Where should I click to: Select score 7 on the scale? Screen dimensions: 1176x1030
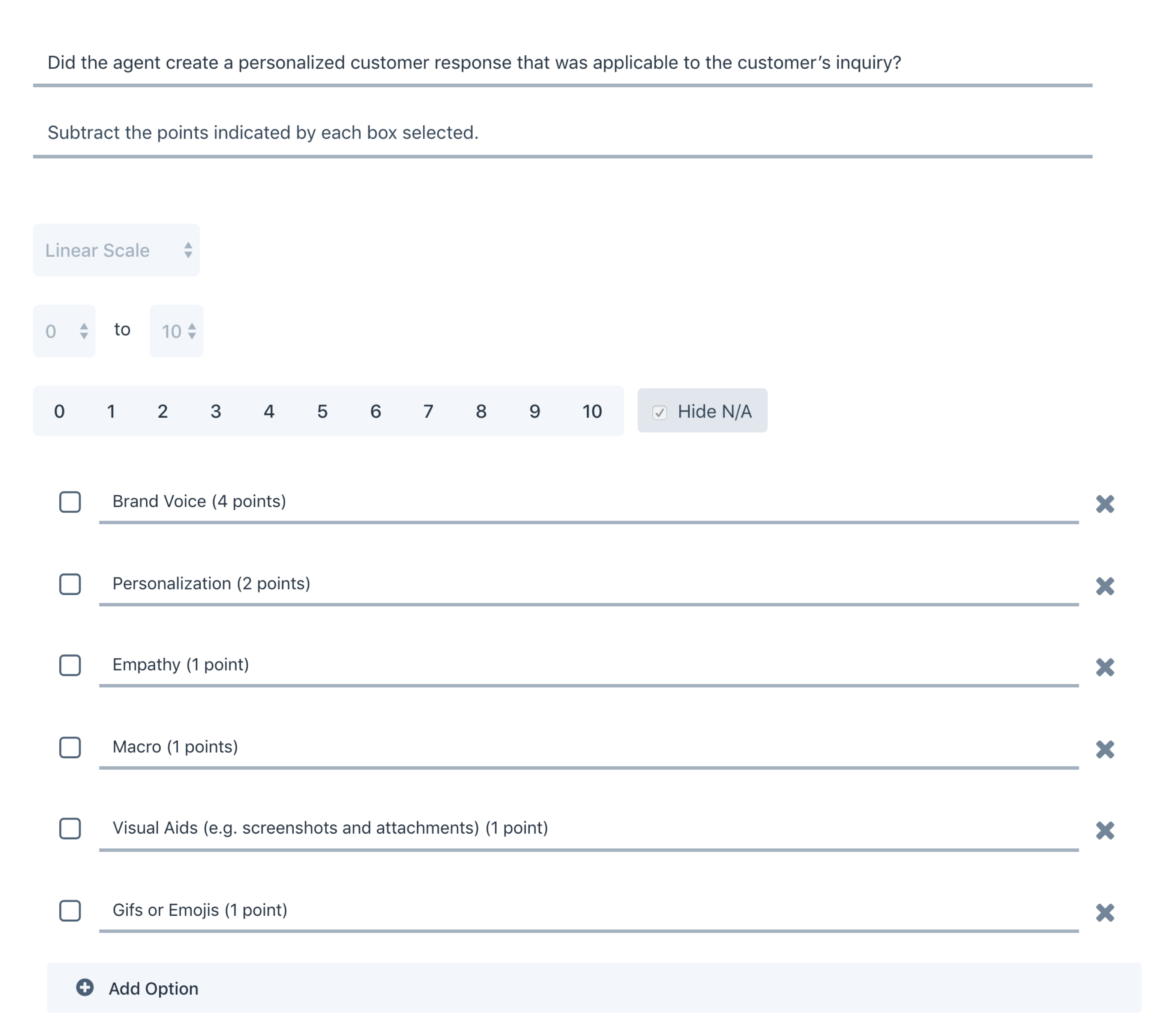click(x=428, y=412)
